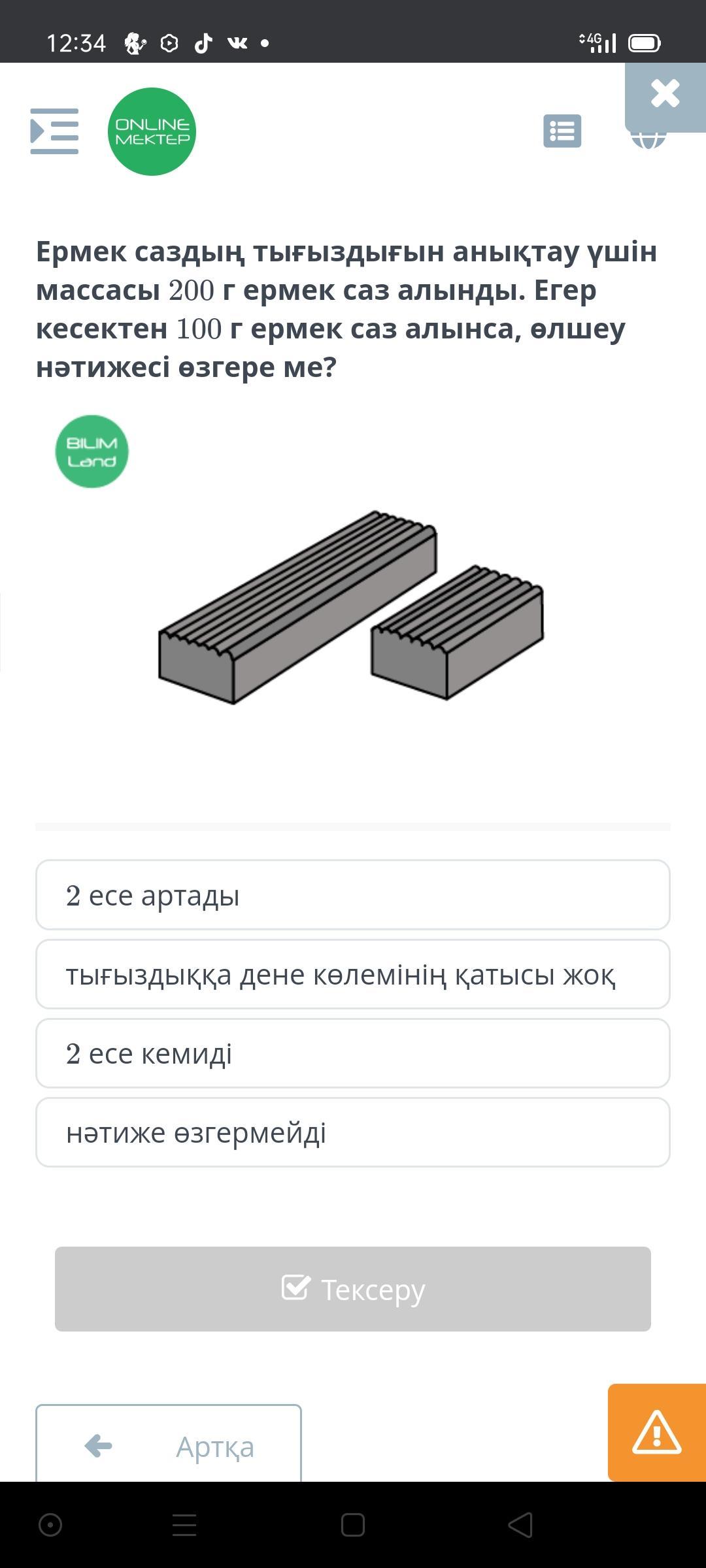
Task: Tap the BilimLand logo badge
Action: pos(92,451)
